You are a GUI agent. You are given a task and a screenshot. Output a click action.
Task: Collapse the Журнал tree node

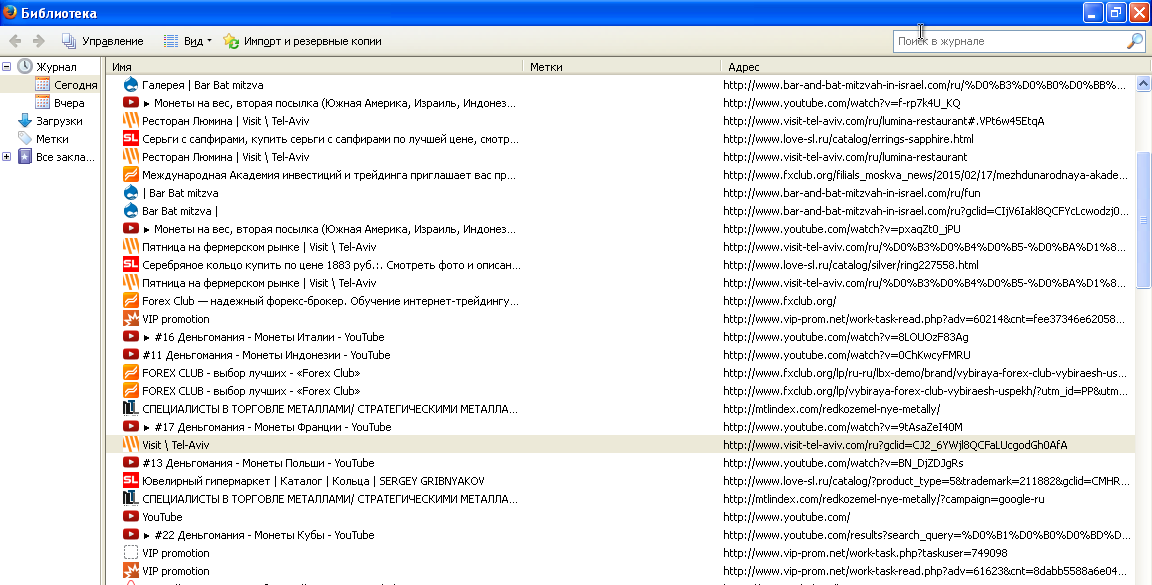[7, 67]
